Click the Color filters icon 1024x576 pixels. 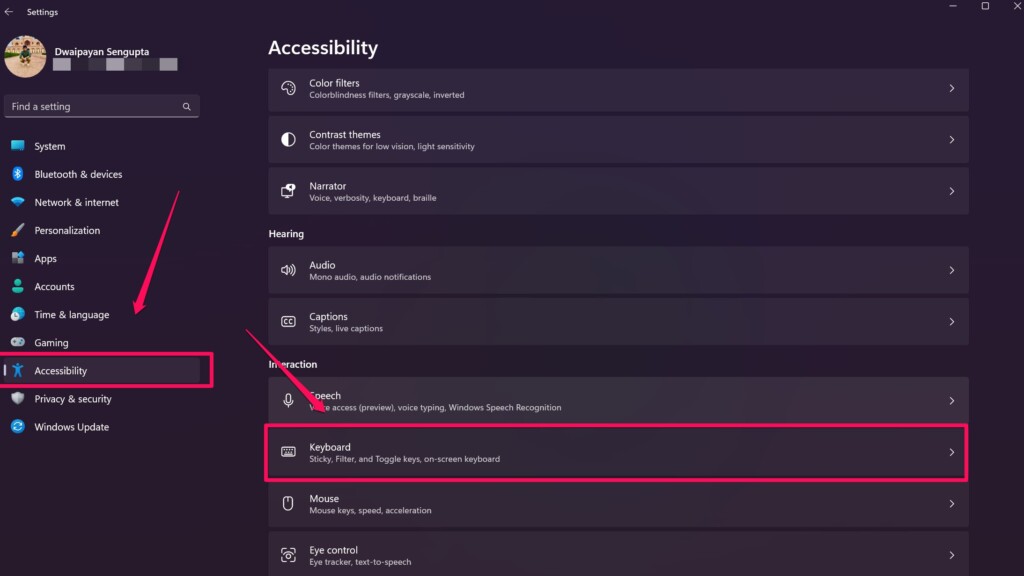pyautogui.click(x=288, y=89)
